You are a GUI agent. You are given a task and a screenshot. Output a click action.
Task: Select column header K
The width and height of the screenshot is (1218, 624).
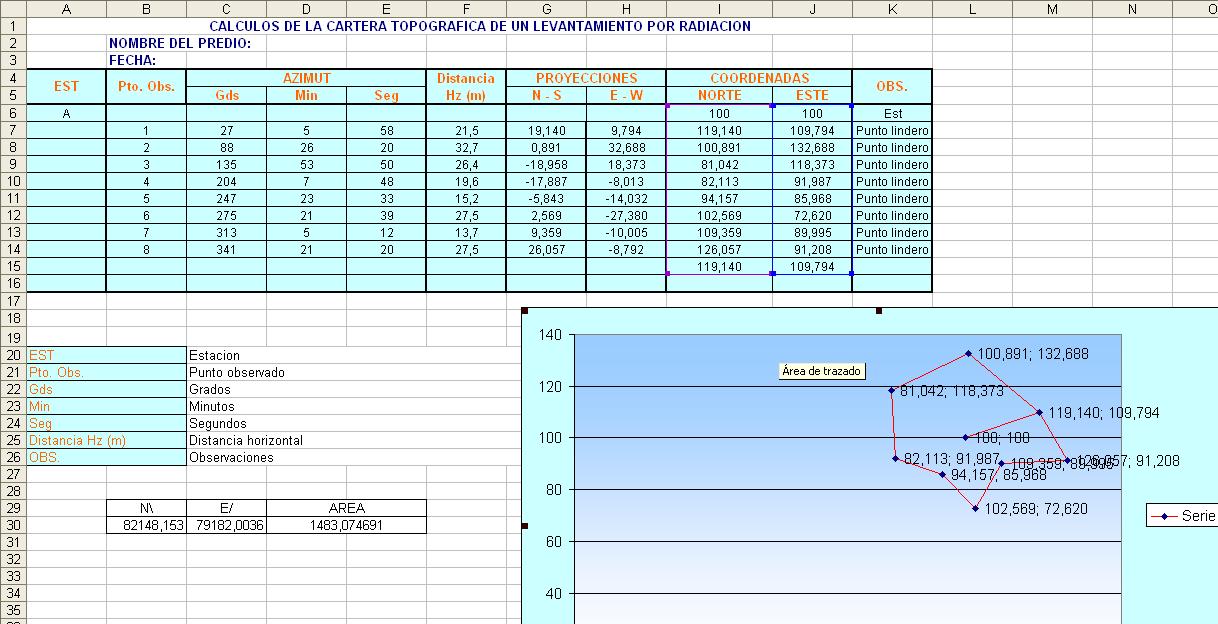(891, 9)
